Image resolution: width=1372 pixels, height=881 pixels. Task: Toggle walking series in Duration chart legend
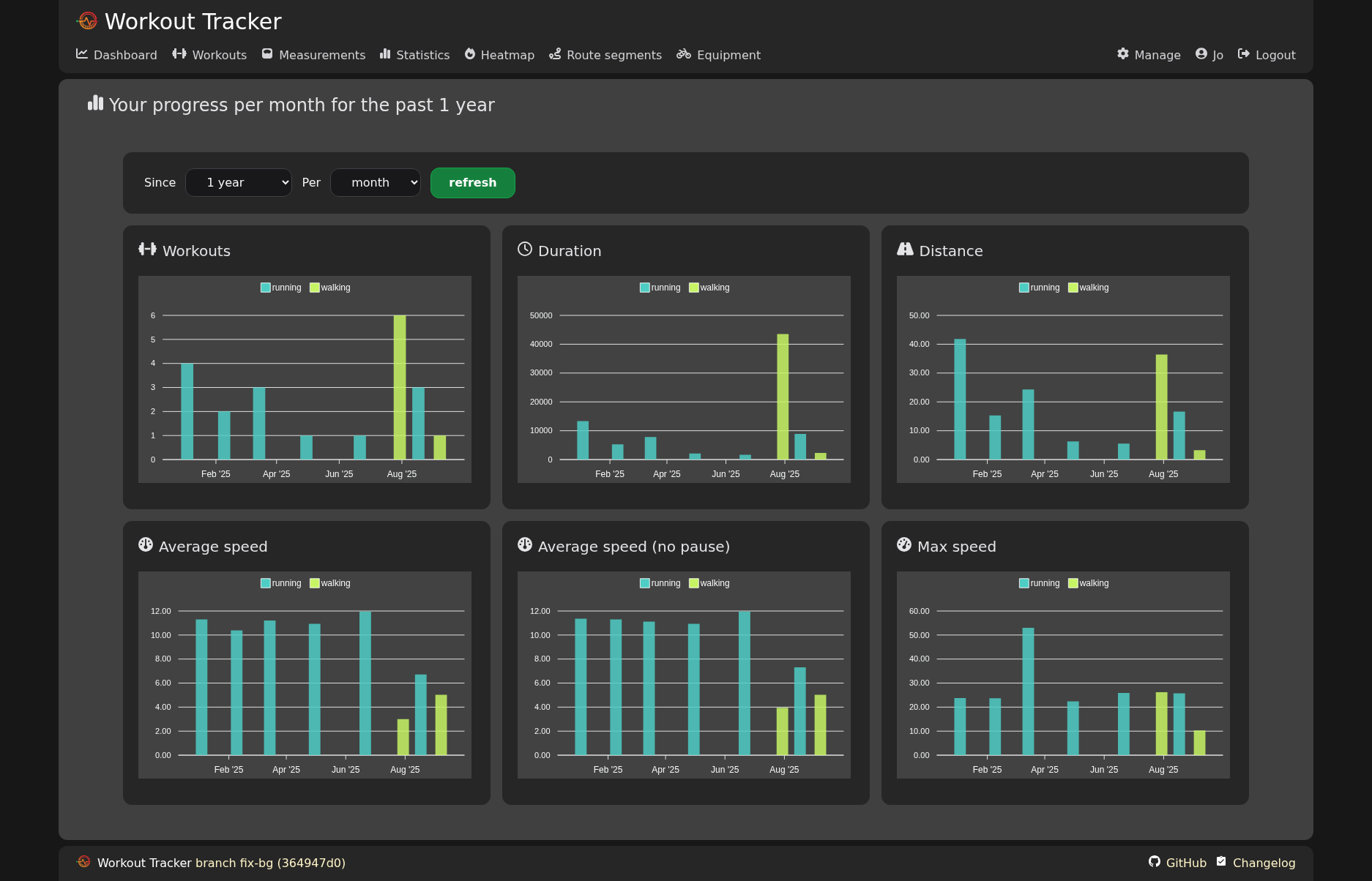[709, 288]
